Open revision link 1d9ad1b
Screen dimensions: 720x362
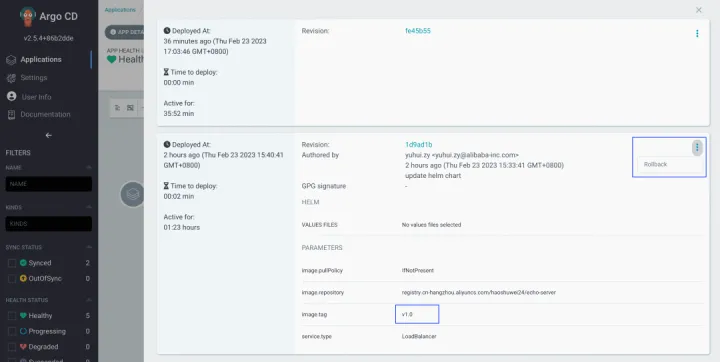(x=418, y=145)
